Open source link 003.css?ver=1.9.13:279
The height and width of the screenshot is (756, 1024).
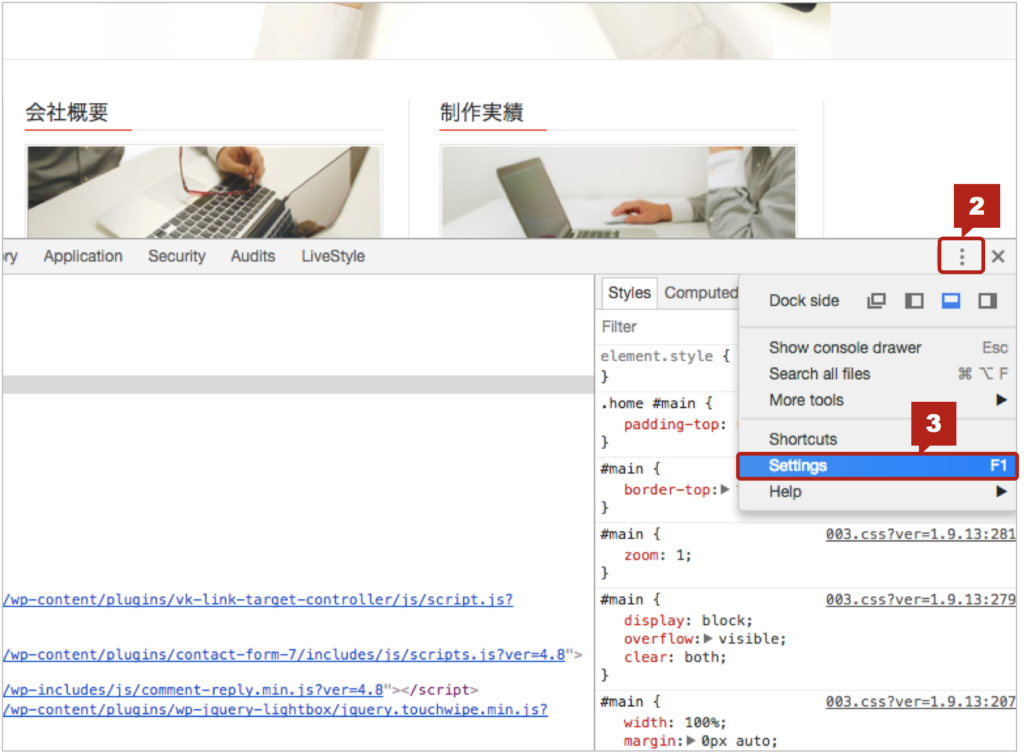tap(920, 600)
